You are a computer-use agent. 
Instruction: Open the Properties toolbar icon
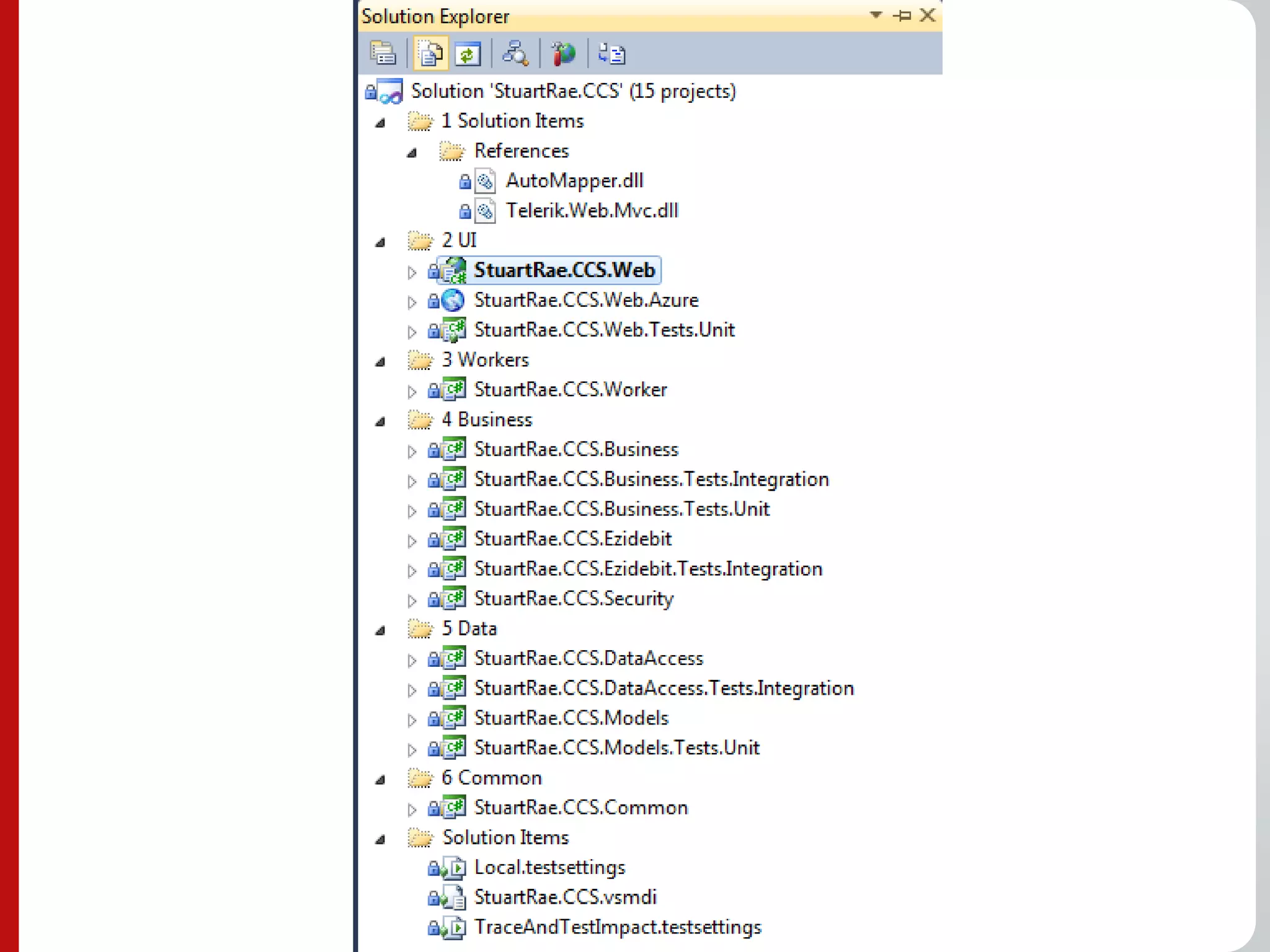383,54
